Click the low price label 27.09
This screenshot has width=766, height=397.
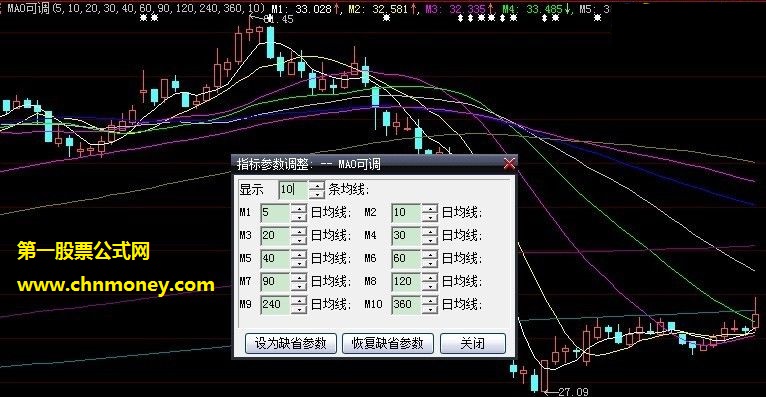click(573, 392)
